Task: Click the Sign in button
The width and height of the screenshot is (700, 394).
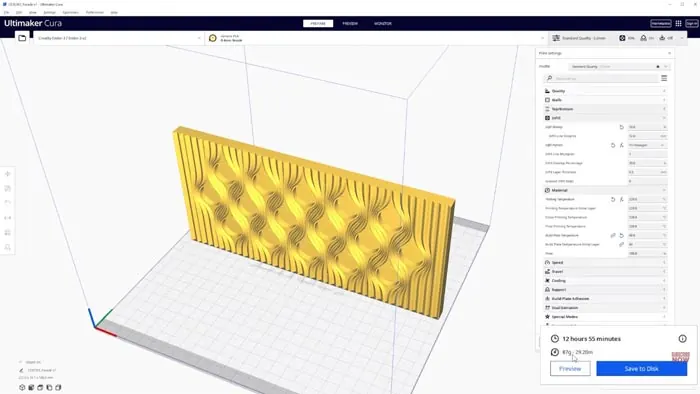Action: tap(692, 24)
